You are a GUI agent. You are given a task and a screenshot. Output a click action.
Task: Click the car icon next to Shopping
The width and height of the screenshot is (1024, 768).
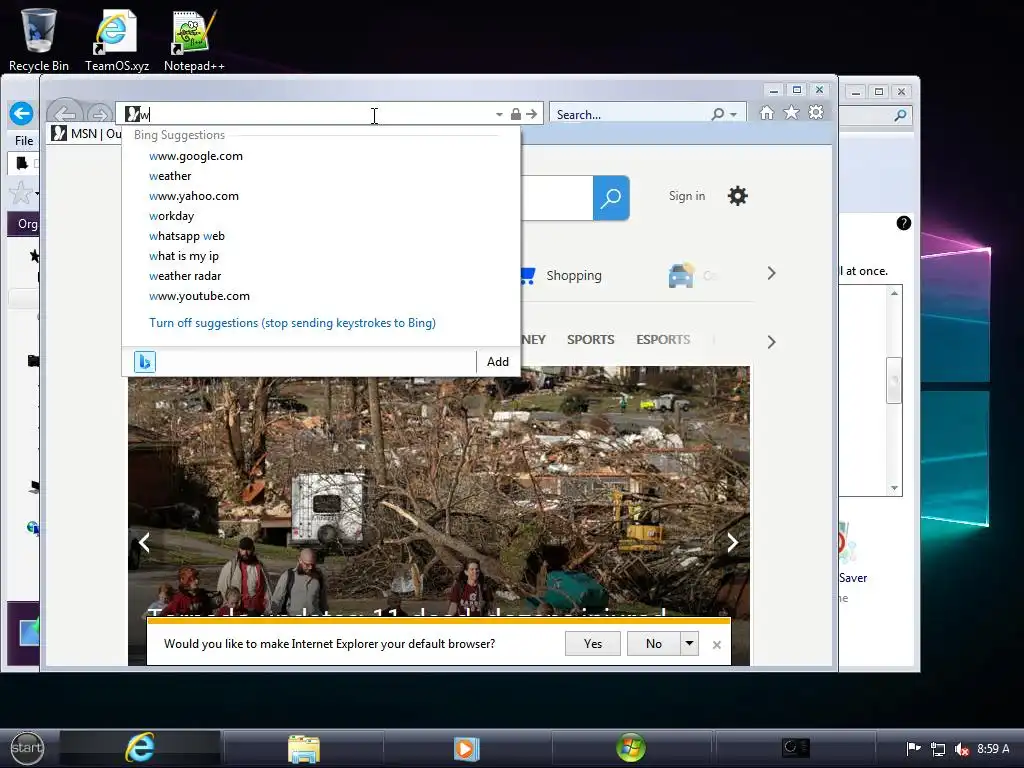point(680,276)
